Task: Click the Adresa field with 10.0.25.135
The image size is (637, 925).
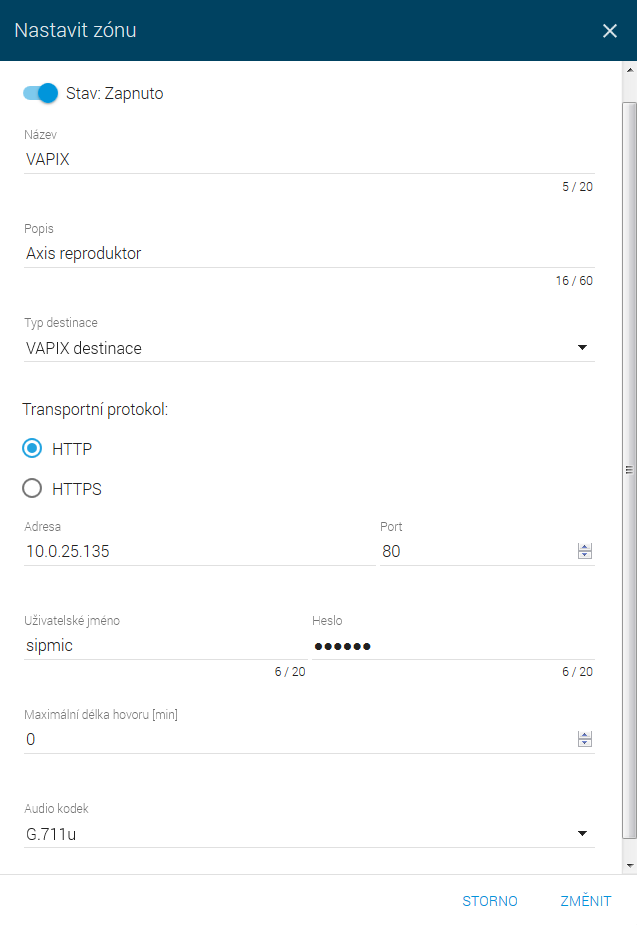Action: click(198, 551)
